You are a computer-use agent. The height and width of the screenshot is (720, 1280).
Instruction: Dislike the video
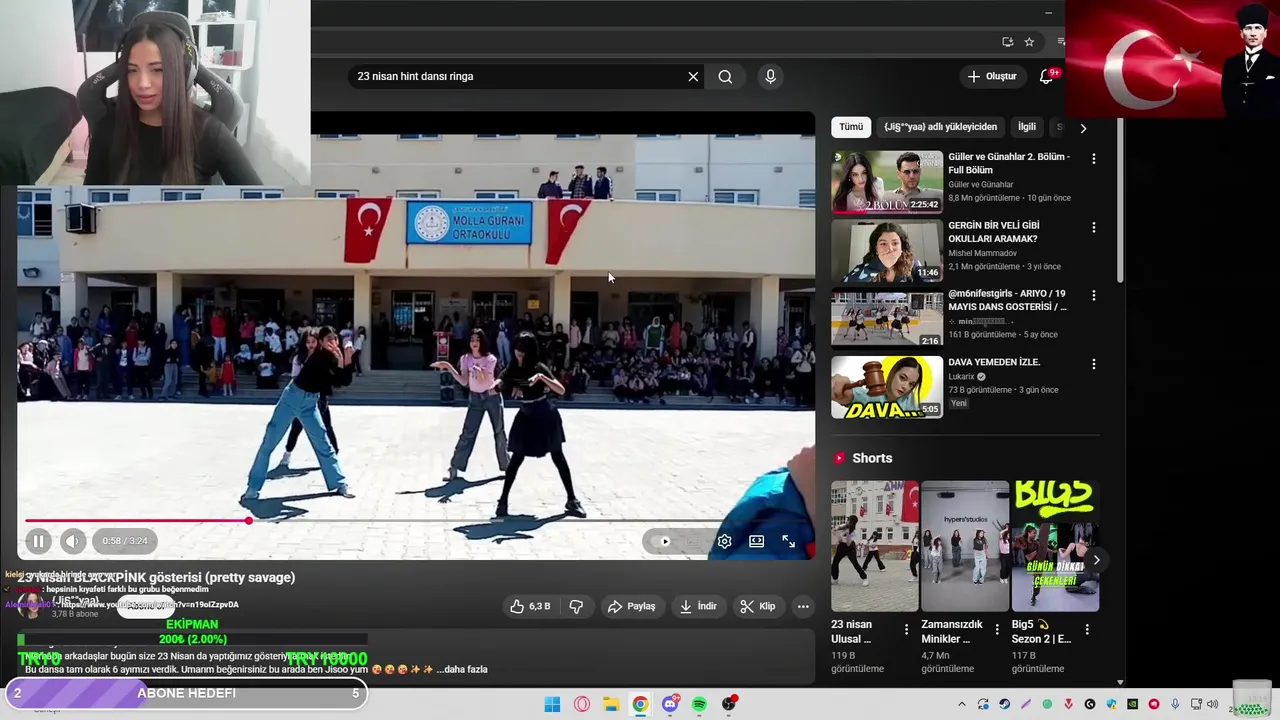tap(576, 606)
